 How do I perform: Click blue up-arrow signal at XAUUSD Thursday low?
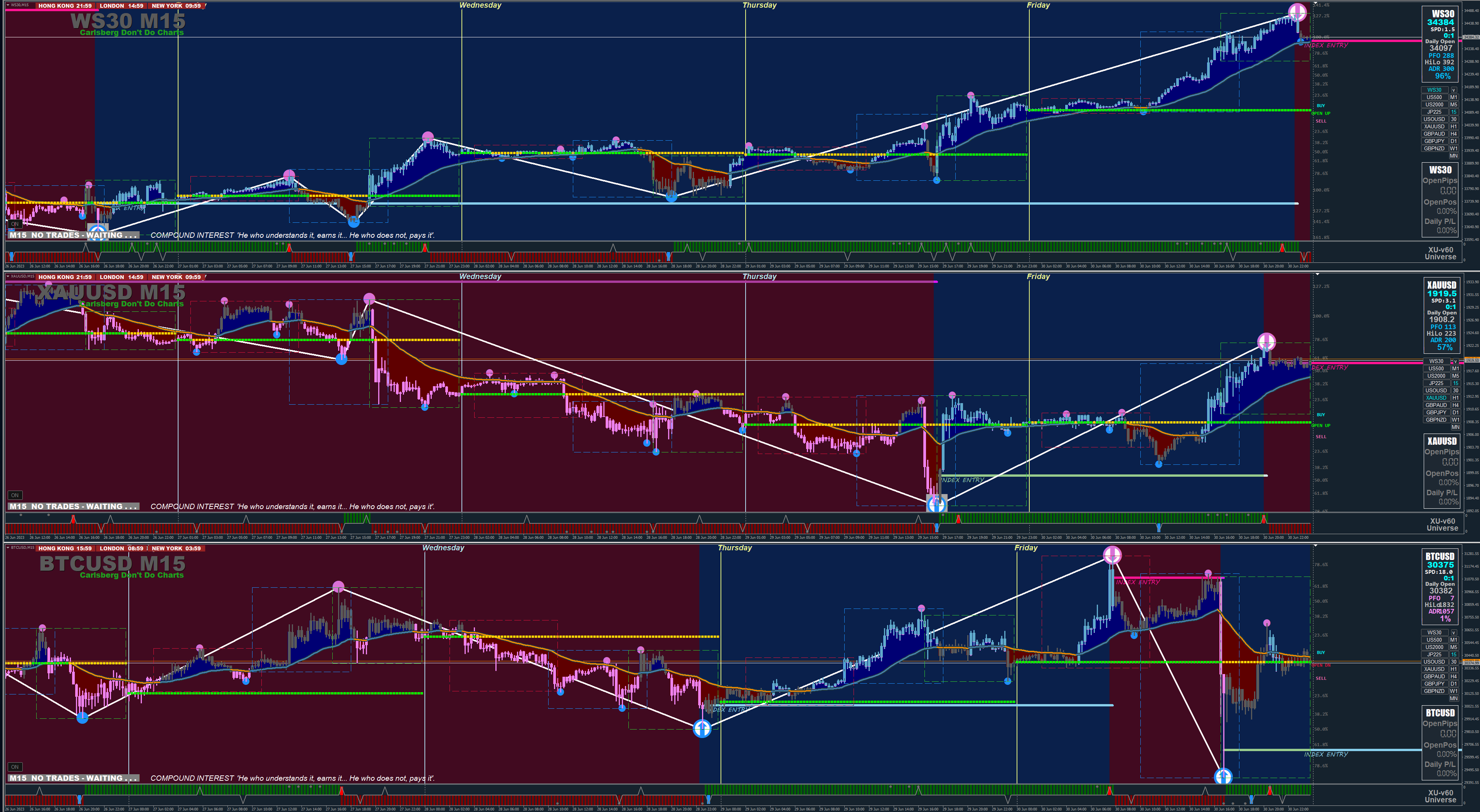coord(937,504)
